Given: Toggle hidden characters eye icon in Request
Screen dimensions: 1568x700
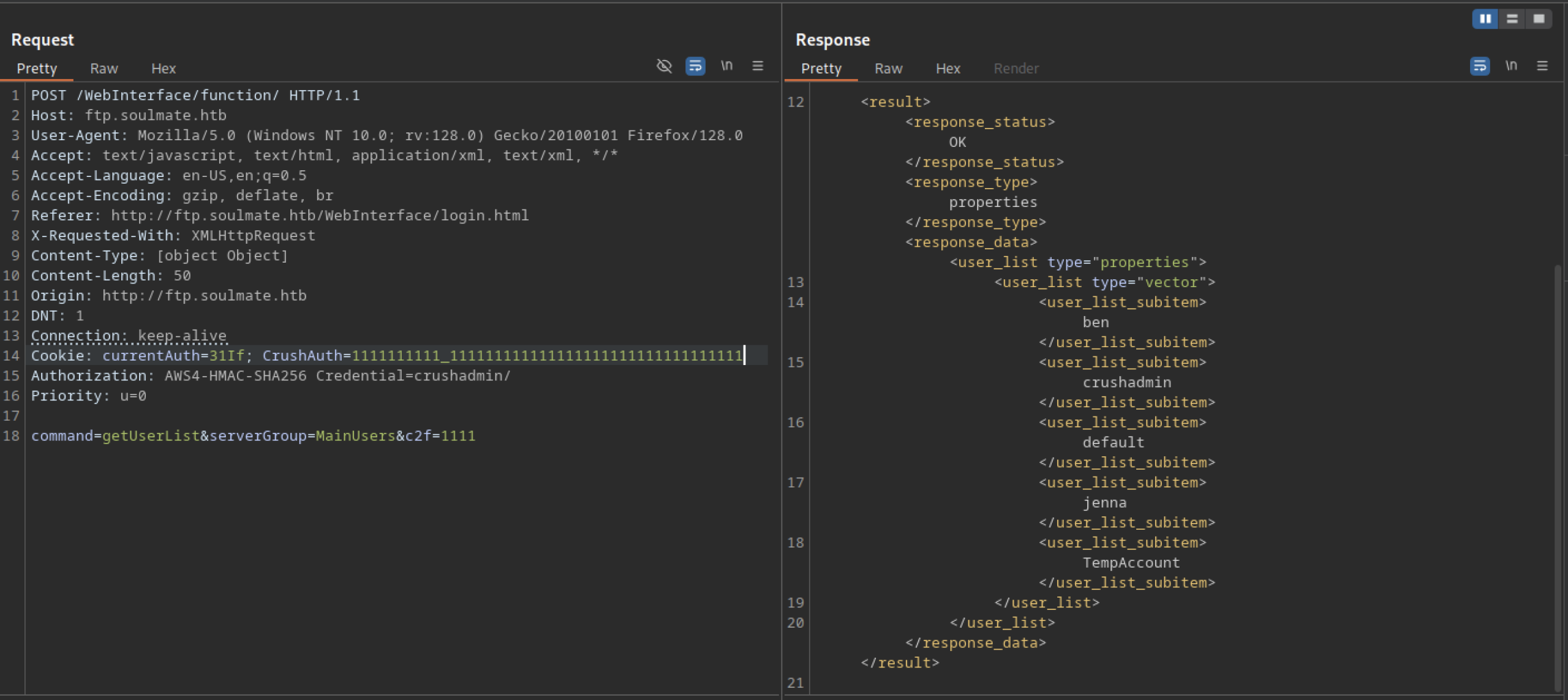Looking at the screenshot, I should pyautogui.click(x=664, y=66).
